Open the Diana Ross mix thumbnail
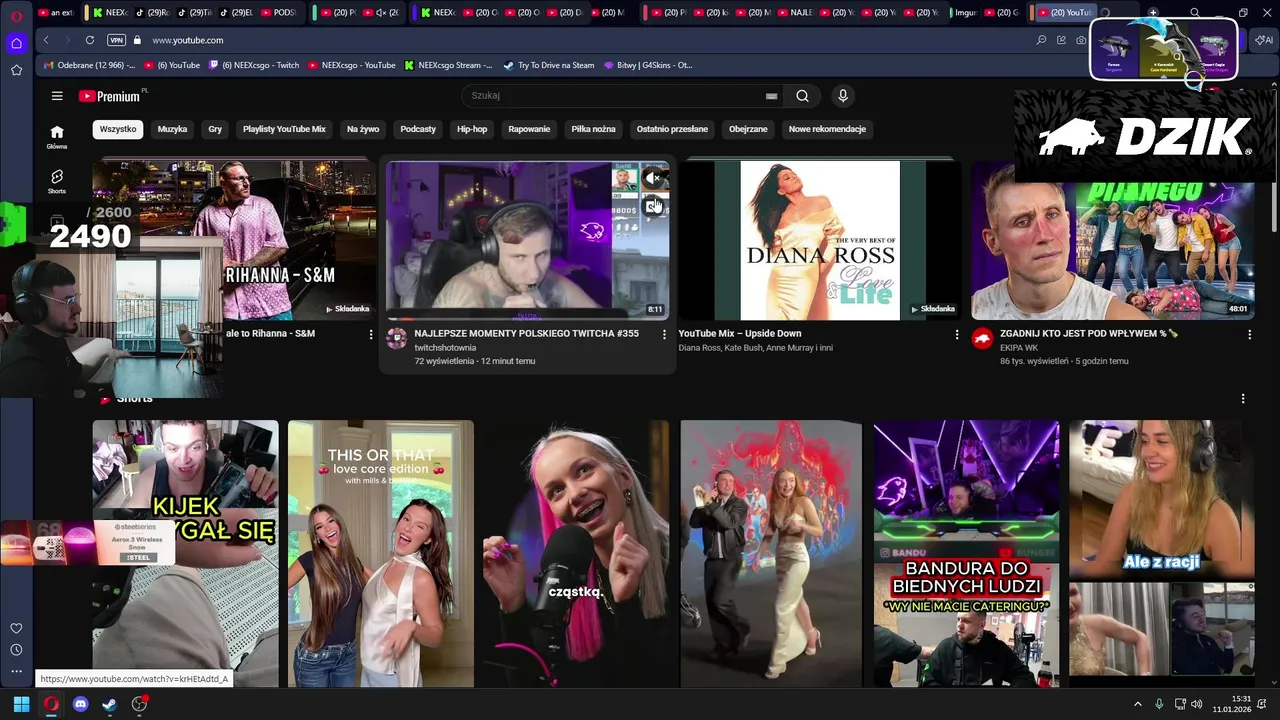Image resolution: width=1280 pixels, height=720 pixels. tap(820, 240)
